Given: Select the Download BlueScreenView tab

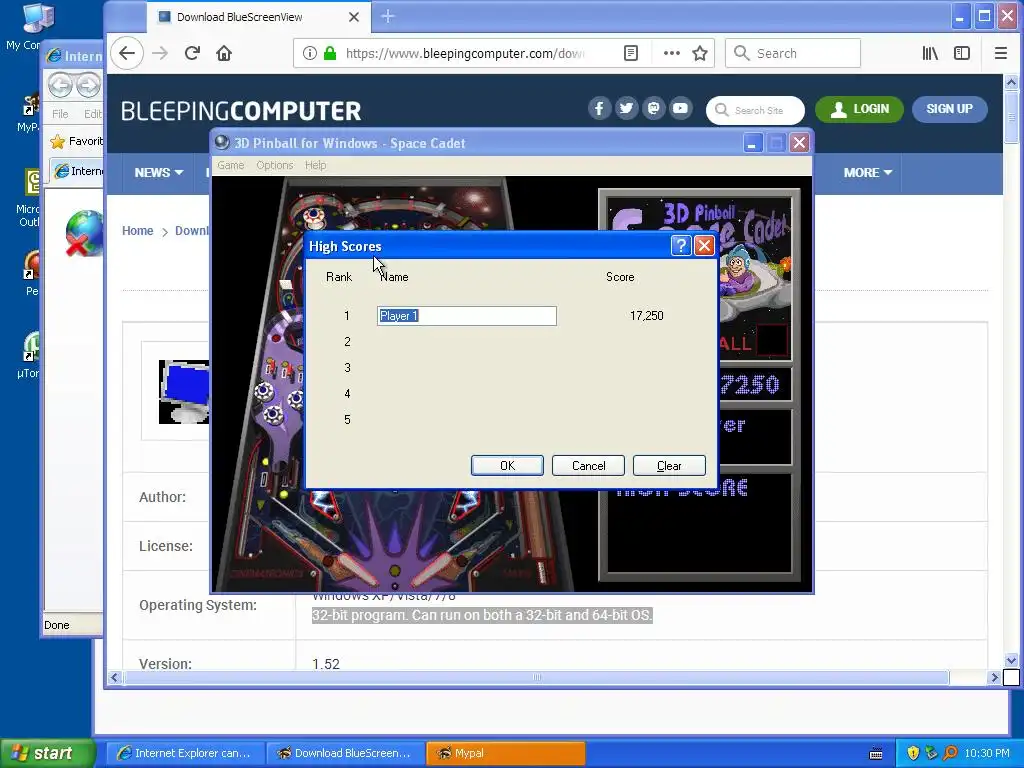Looking at the screenshot, I should [257, 17].
